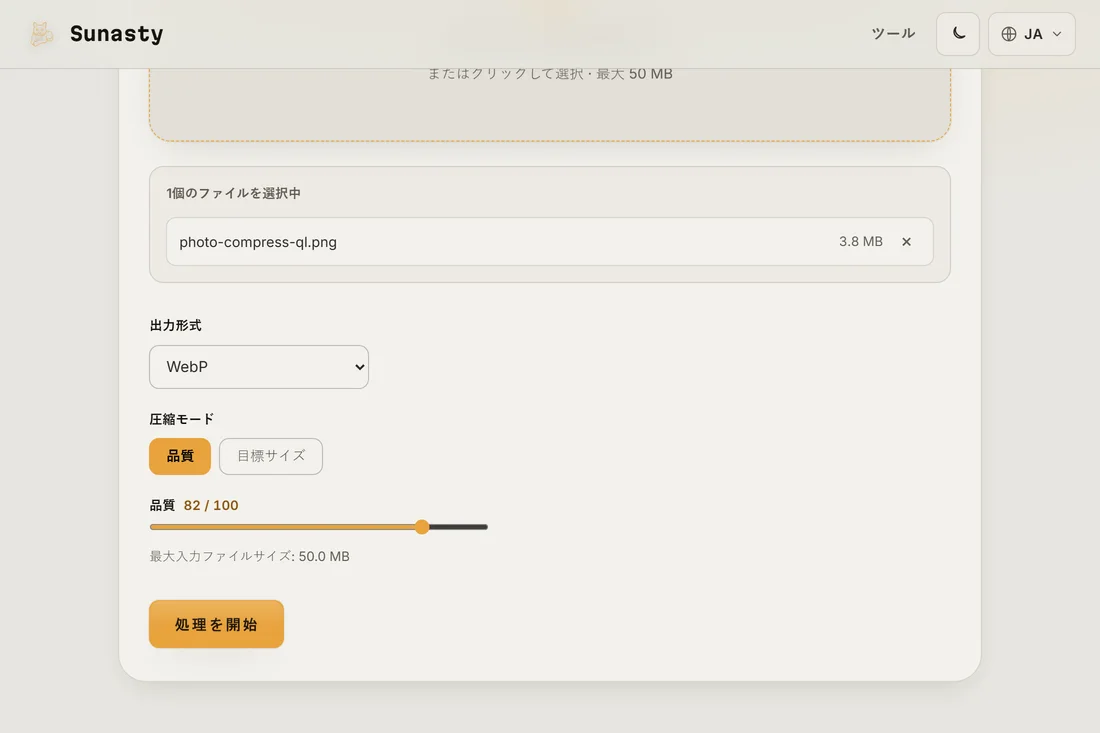Click the photo-compress-ql.png file name
The width and height of the screenshot is (1100, 733).
(257, 242)
